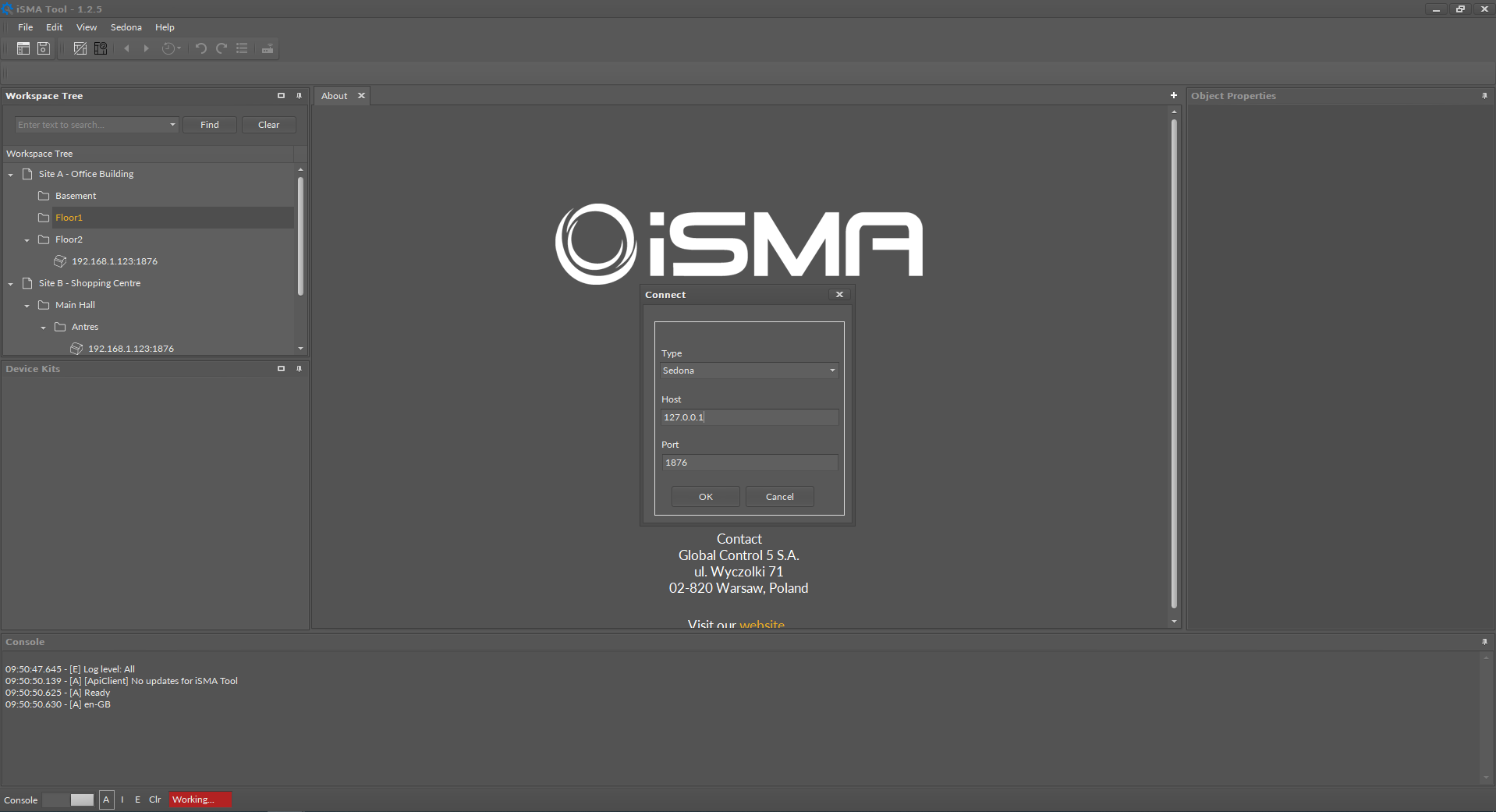This screenshot has height=812, width=1496.
Task: Click the router connect device icon
Action: [267, 48]
